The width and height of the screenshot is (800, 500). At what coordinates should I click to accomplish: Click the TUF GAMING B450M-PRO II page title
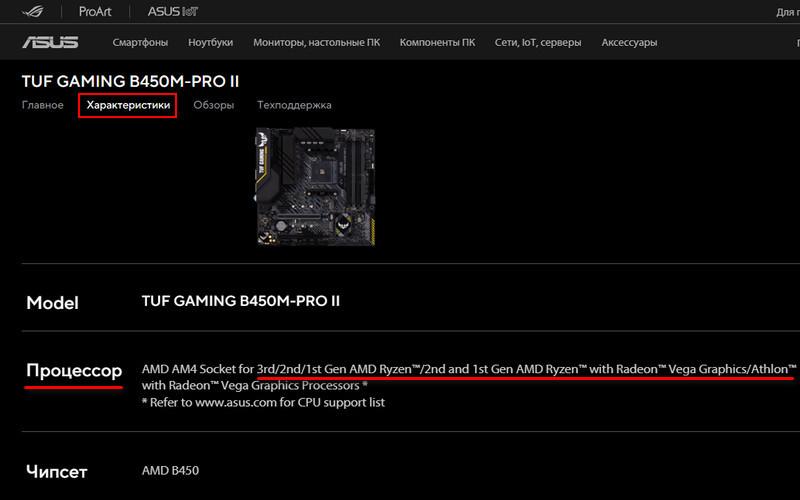130,82
